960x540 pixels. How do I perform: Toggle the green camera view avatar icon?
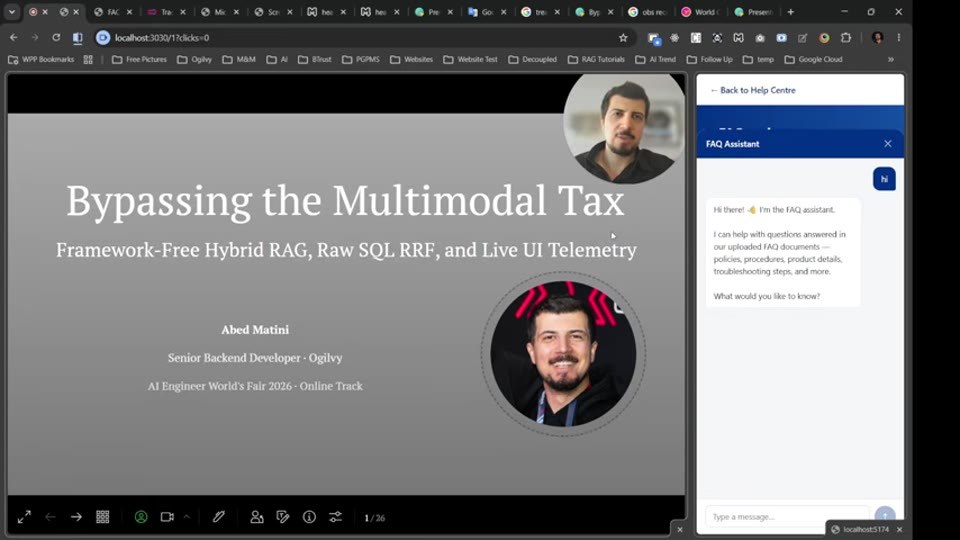[x=141, y=517]
